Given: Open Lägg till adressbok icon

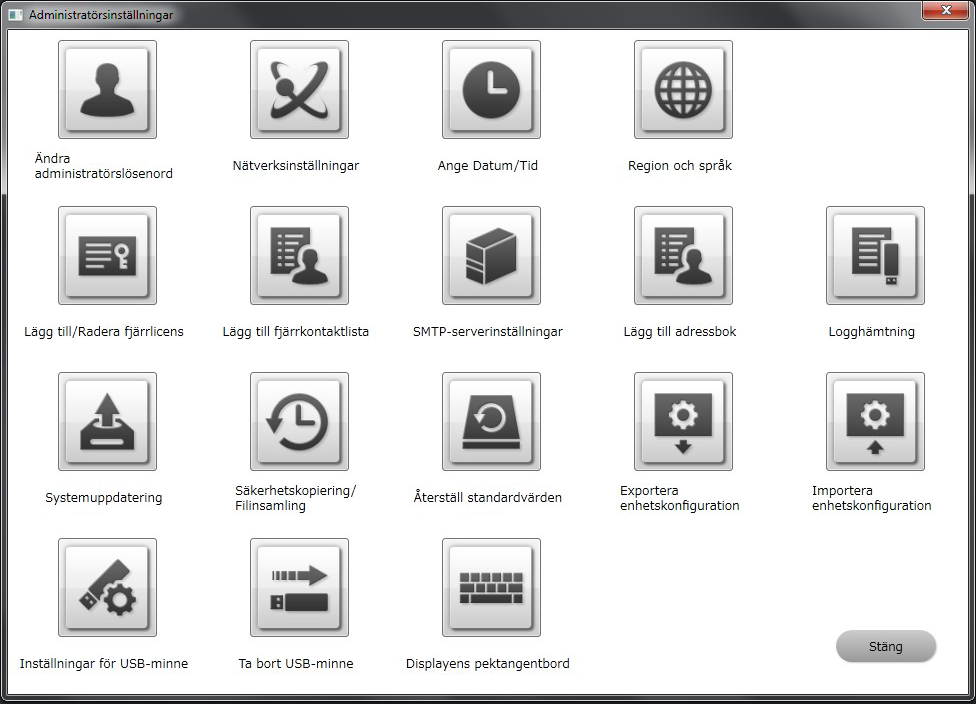Looking at the screenshot, I should (683, 256).
